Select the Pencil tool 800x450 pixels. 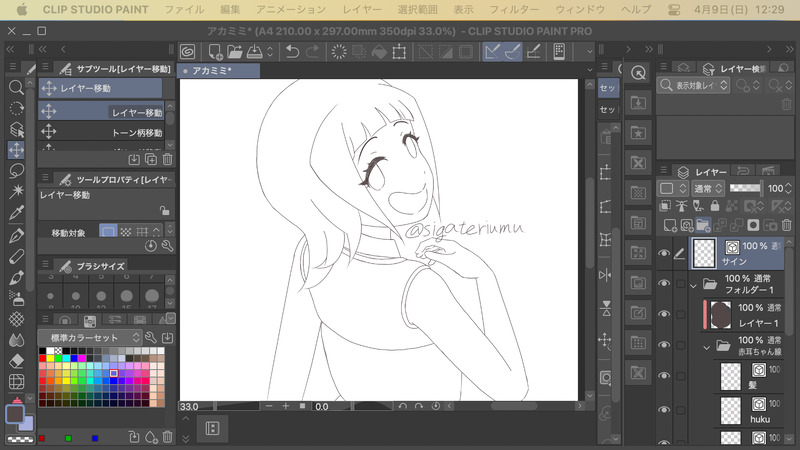16,257
